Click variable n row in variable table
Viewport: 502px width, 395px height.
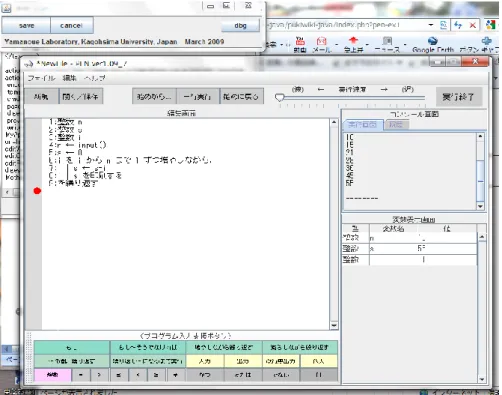410,238
